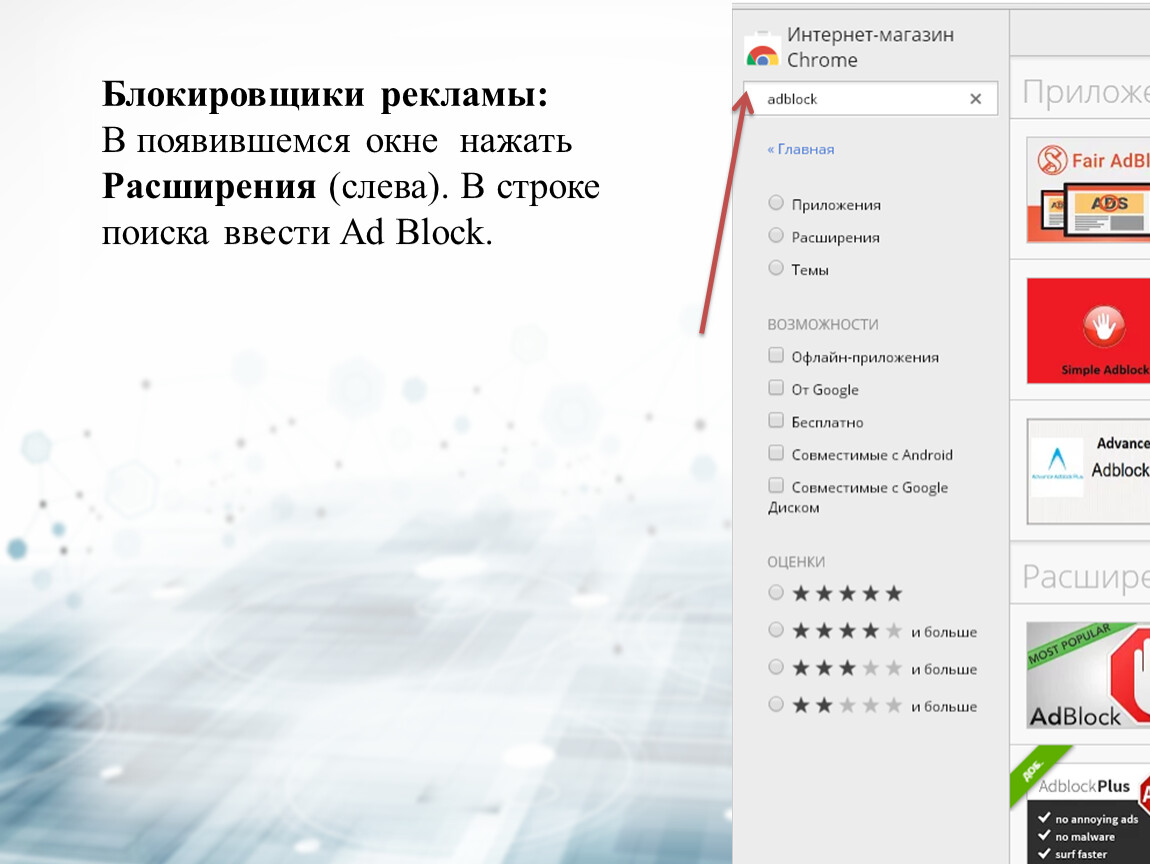Open the AdBlock most popular tile
Screen dimensions: 1150x864
[1088, 675]
